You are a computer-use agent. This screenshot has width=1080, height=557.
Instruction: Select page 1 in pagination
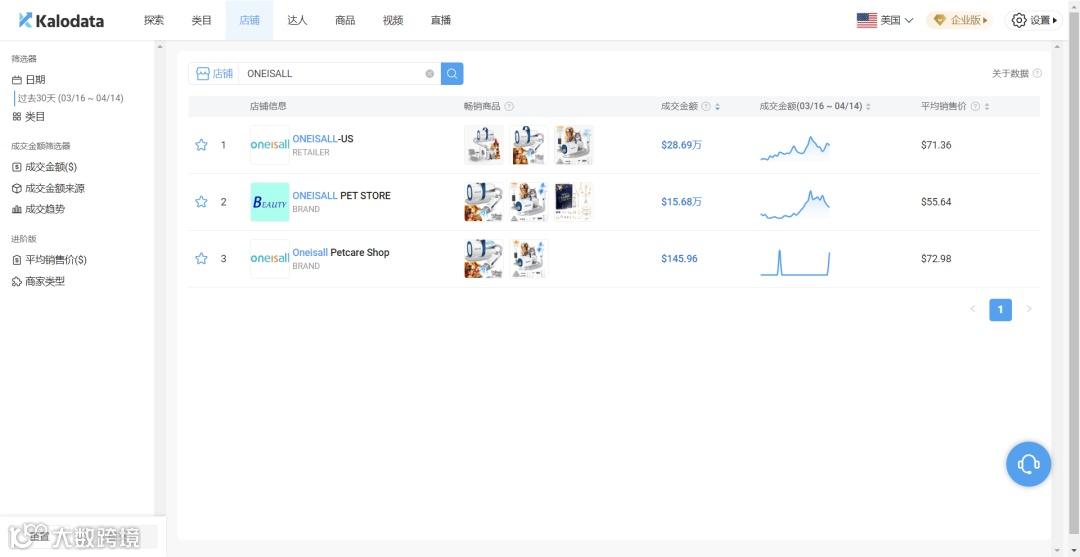[1000, 310]
